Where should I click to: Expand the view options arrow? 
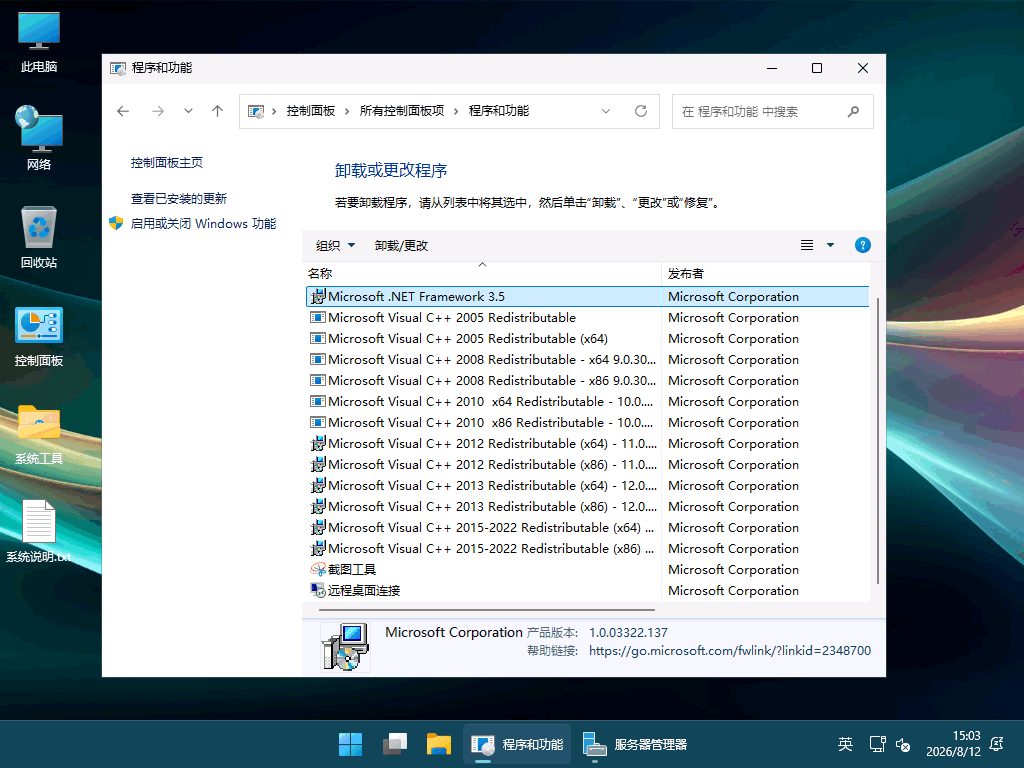pos(831,246)
